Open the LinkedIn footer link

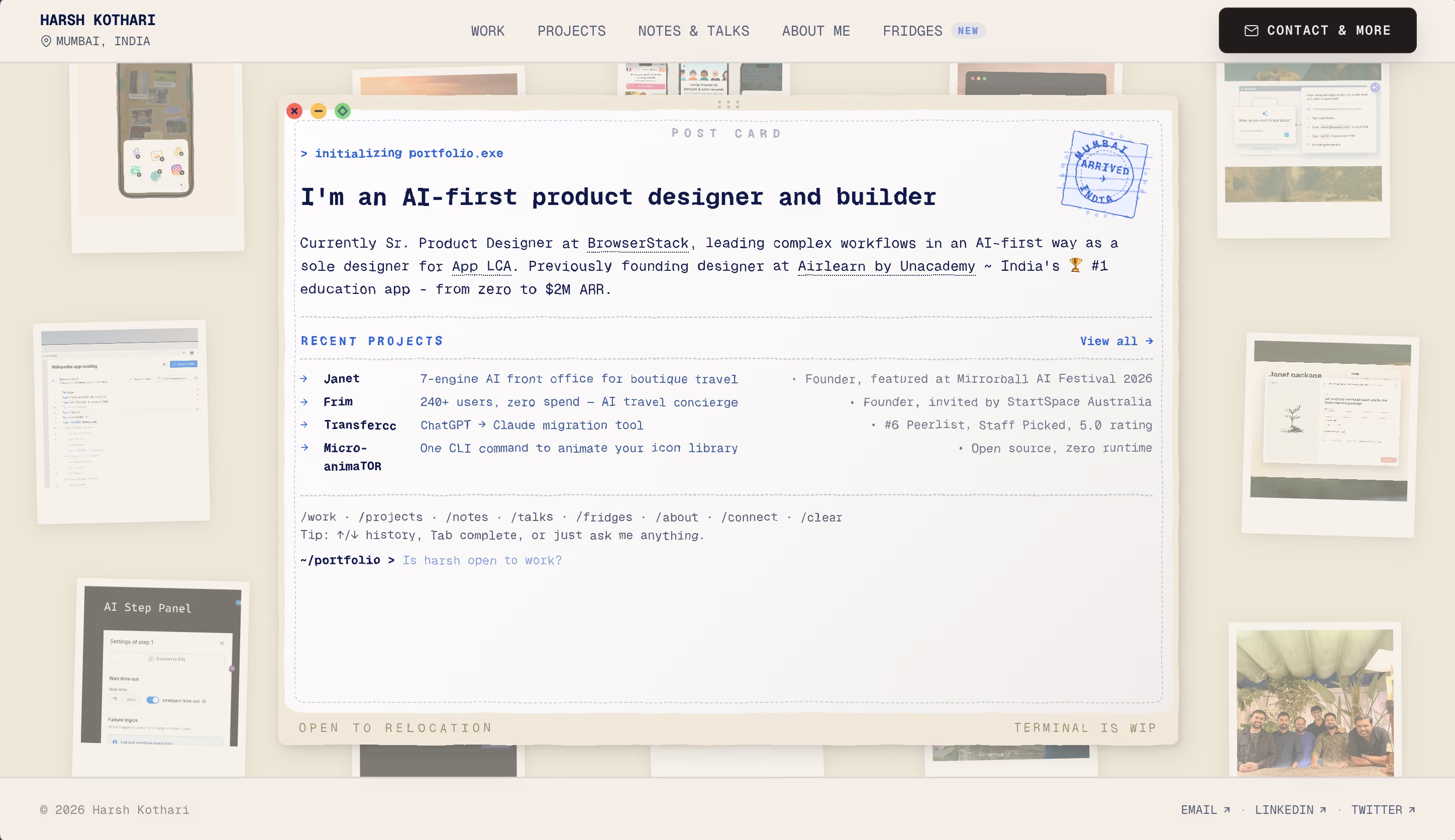point(1290,809)
